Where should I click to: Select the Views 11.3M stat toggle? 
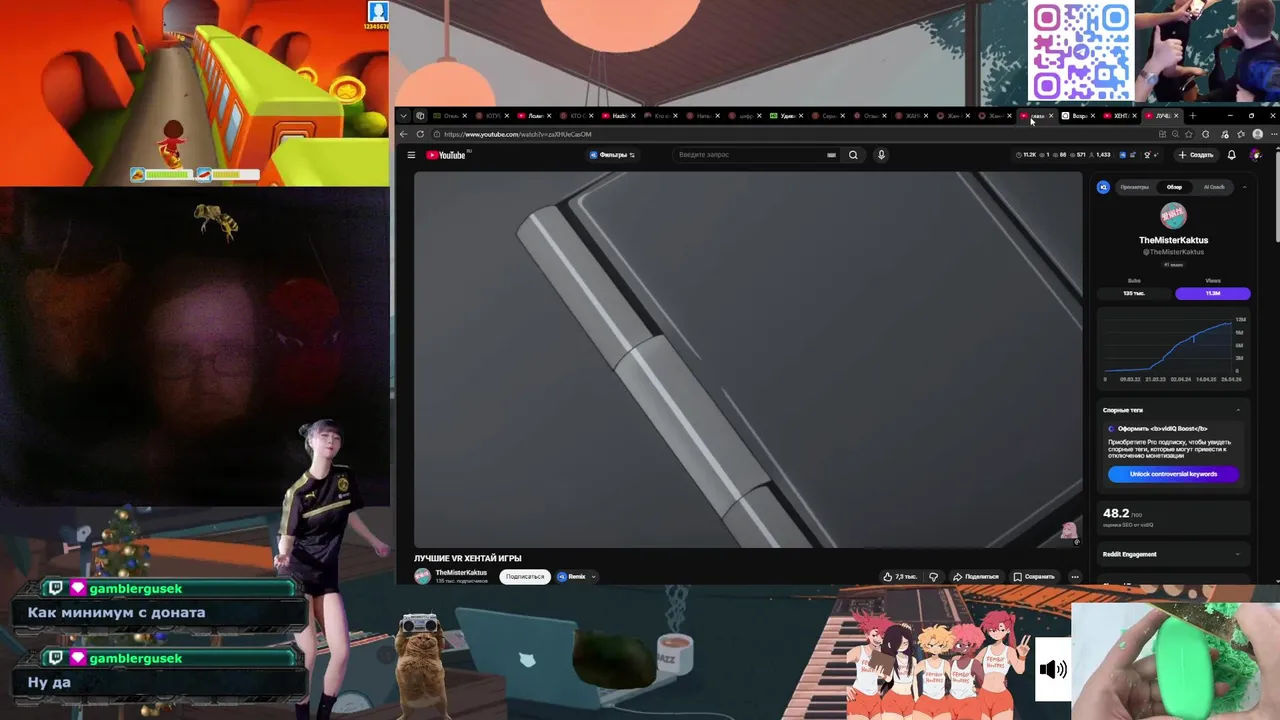tap(1212, 293)
